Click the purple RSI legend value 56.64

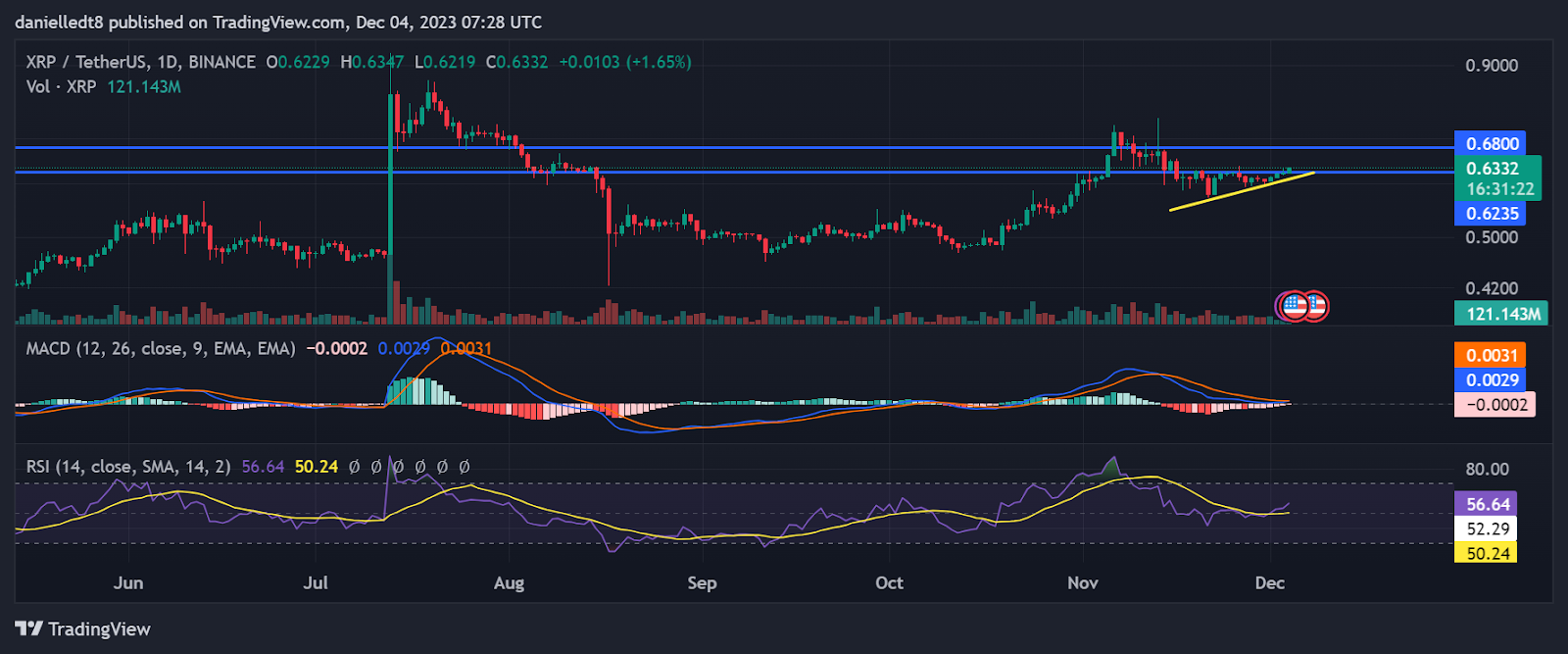263,467
